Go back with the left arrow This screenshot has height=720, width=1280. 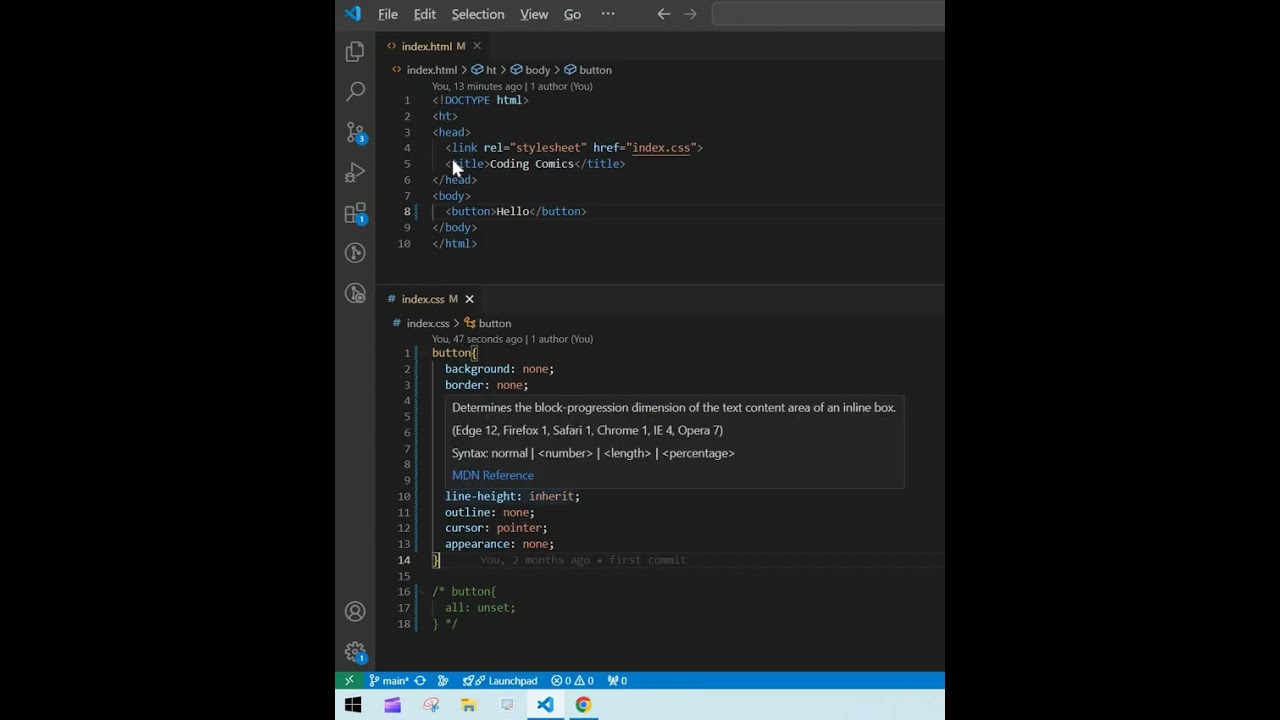point(663,14)
